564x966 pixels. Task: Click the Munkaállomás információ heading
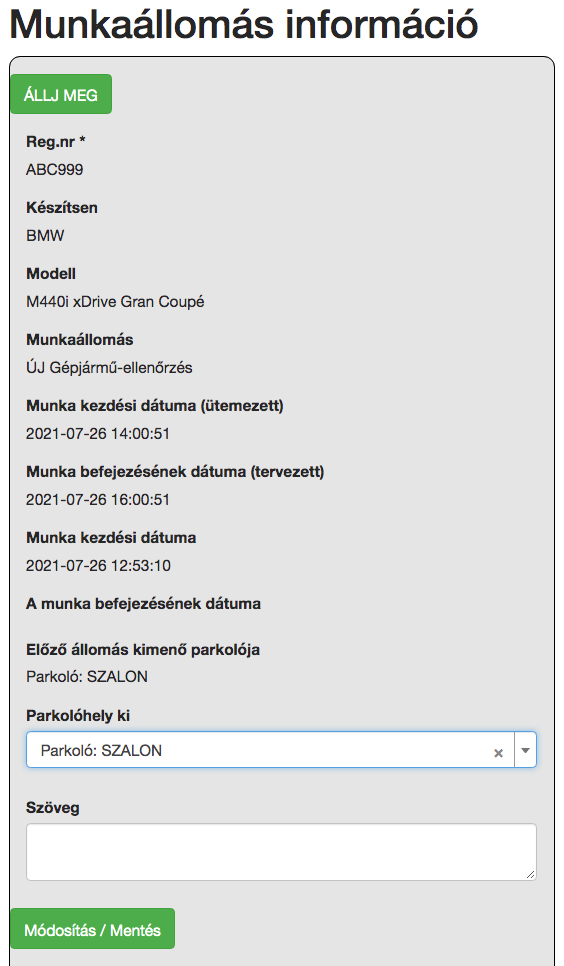pyautogui.click(x=243, y=25)
